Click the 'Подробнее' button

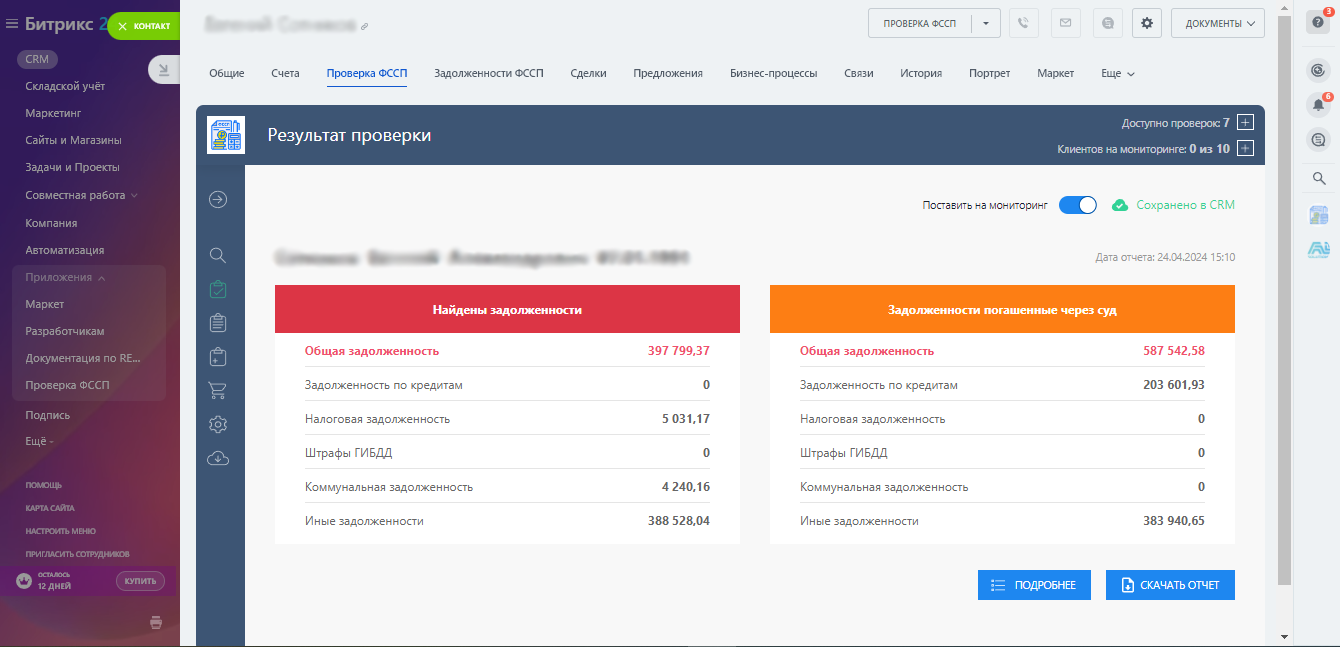pos(1033,585)
